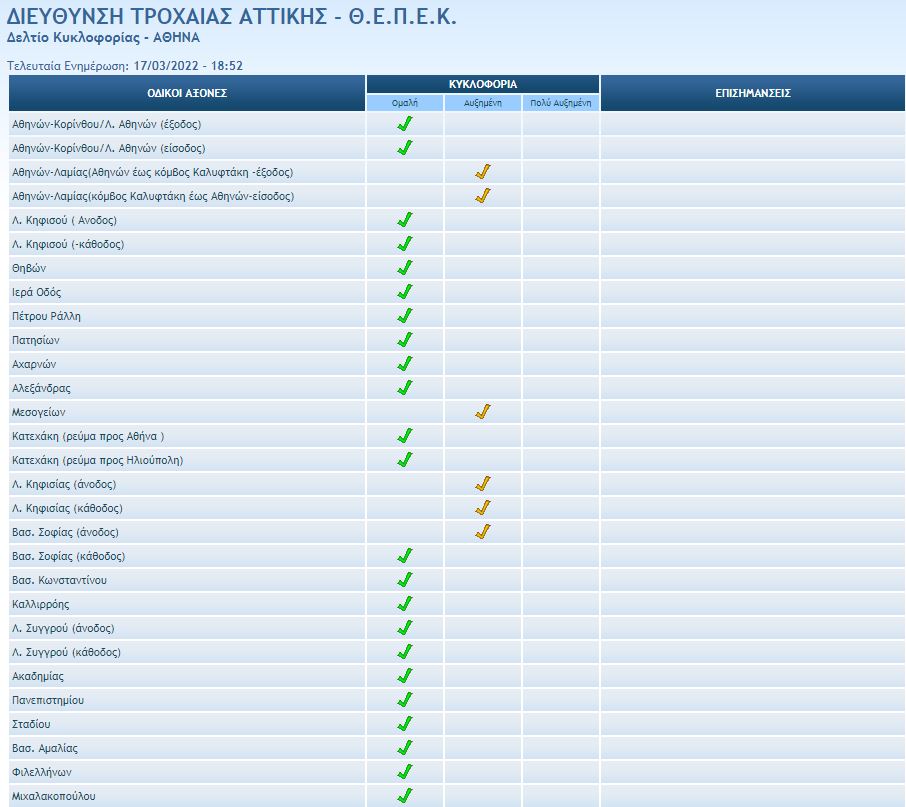This screenshot has height=807, width=906.
Task: Click the ΟΔΙΚΟΙ ΑΞΟΝΕΣ column header
Action: point(187,93)
